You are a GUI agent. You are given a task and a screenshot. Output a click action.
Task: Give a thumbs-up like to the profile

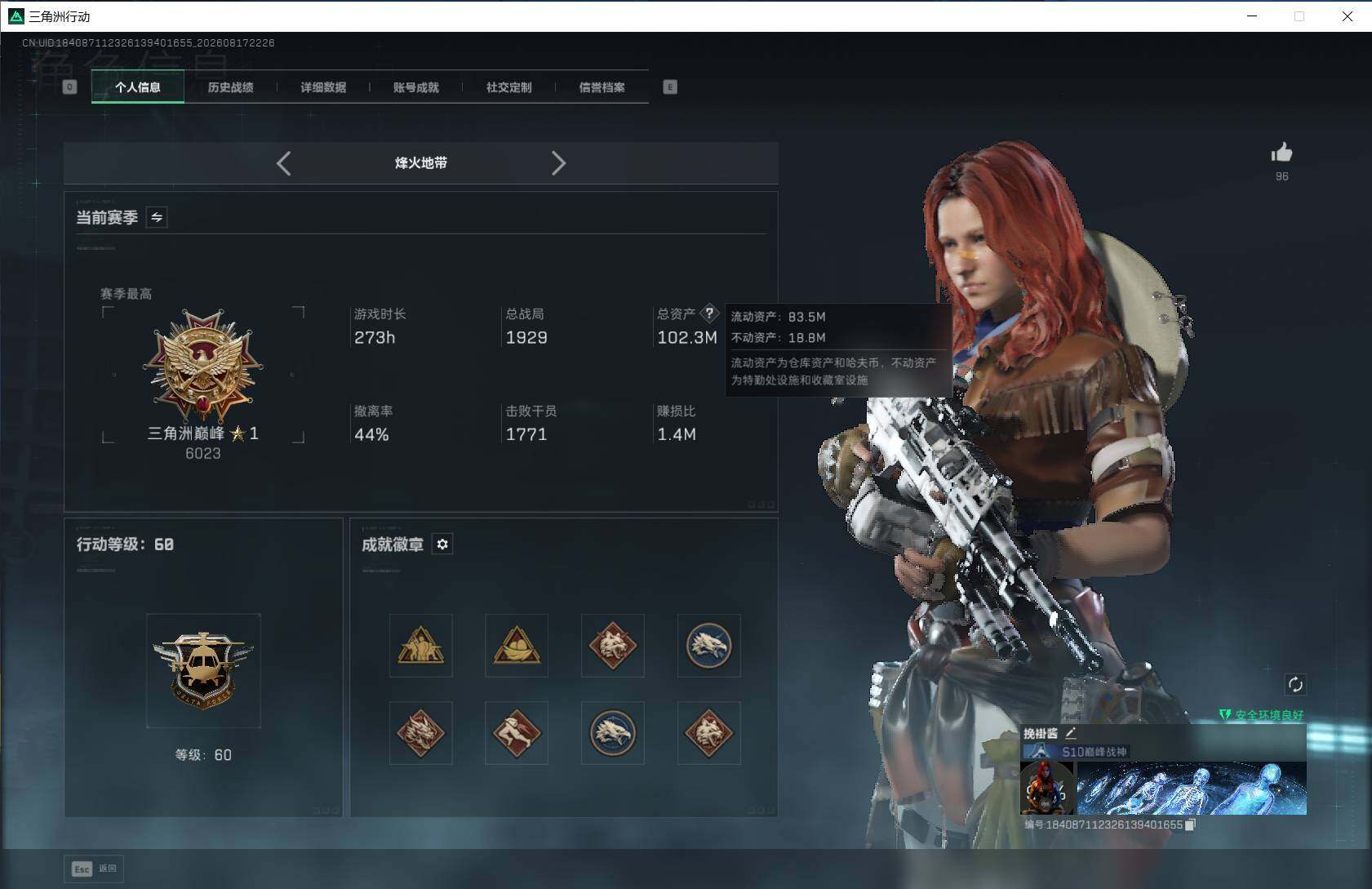pos(1281,153)
